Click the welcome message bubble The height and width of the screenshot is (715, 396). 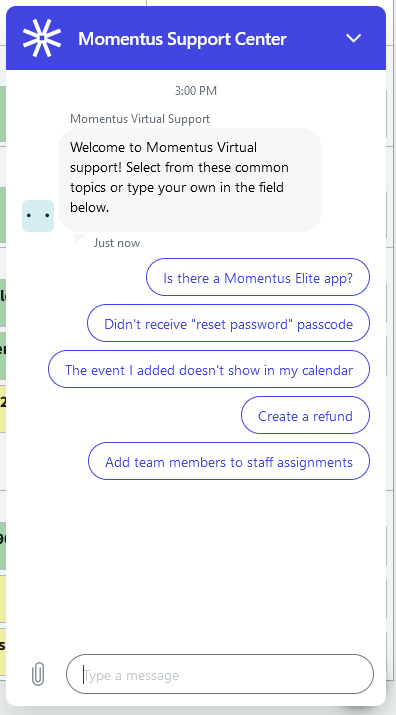(190, 180)
